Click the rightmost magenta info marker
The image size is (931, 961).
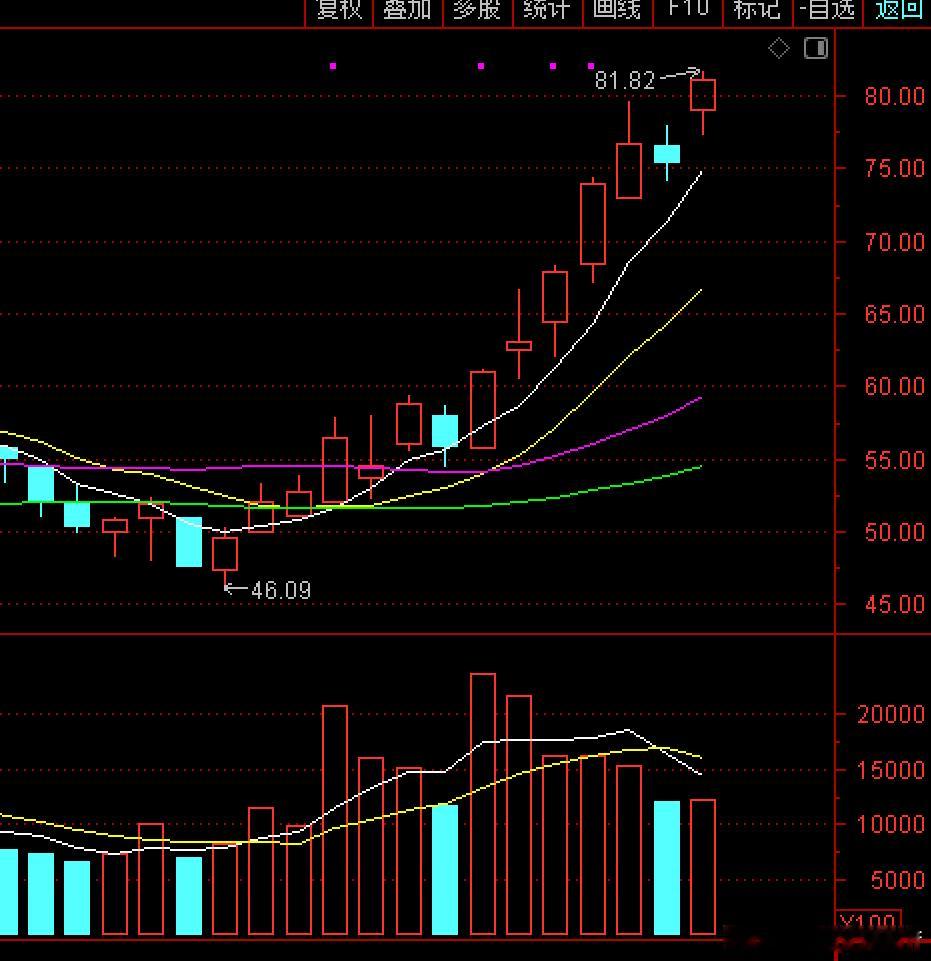(591, 66)
